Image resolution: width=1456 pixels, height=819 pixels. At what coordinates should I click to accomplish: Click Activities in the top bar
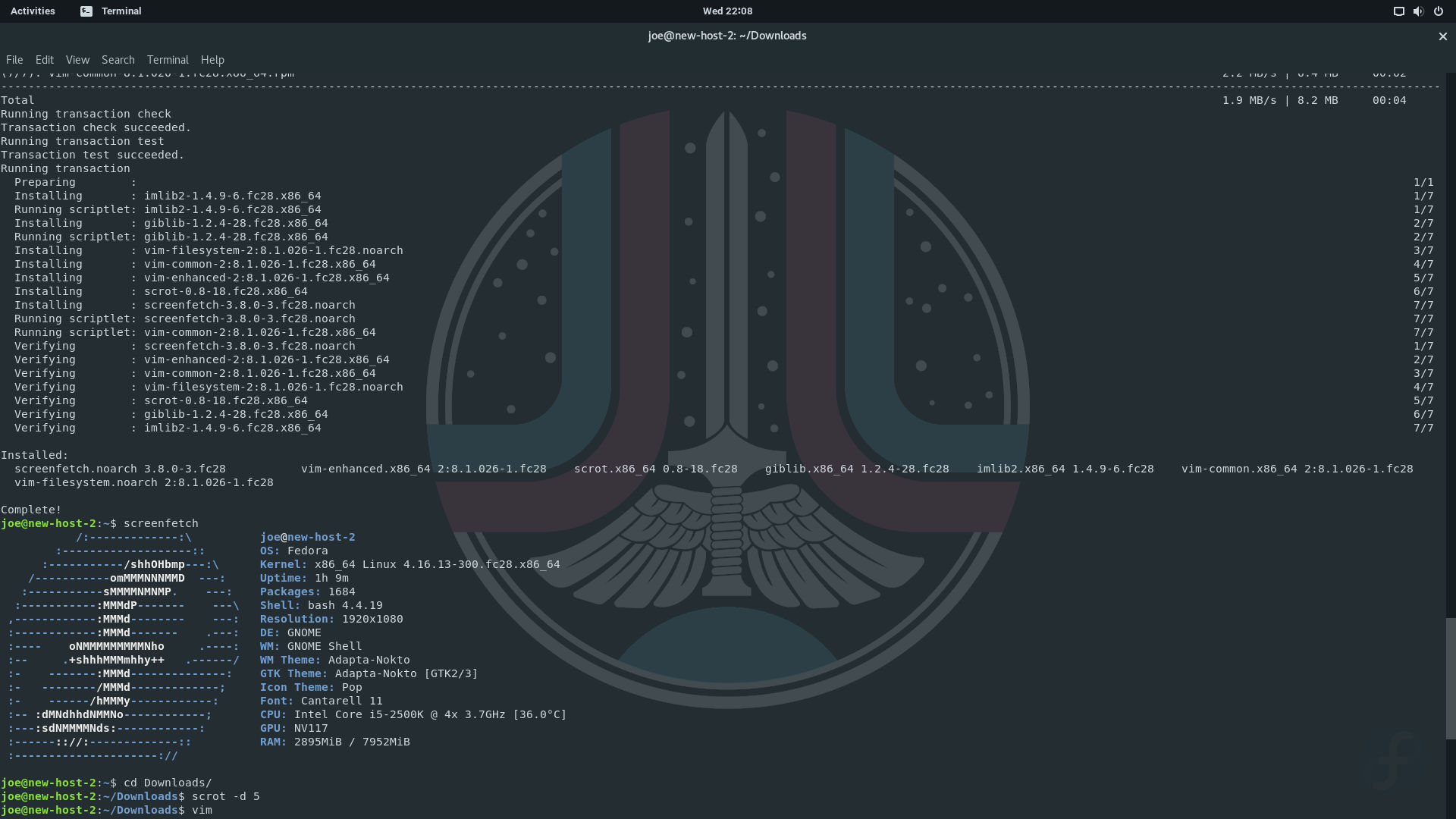[33, 11]
